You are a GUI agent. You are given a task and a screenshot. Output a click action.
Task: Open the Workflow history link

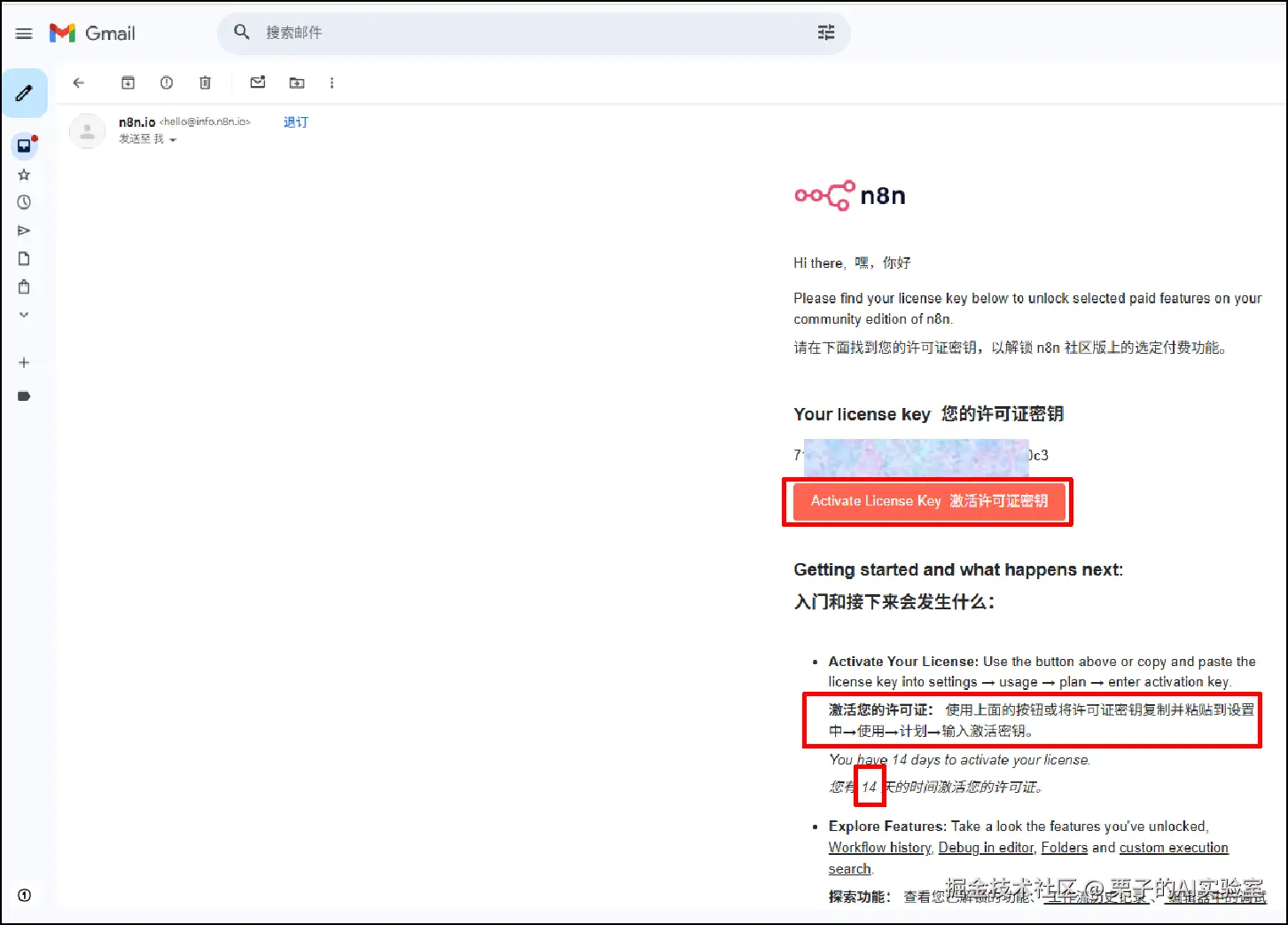(x=879, y=848)
